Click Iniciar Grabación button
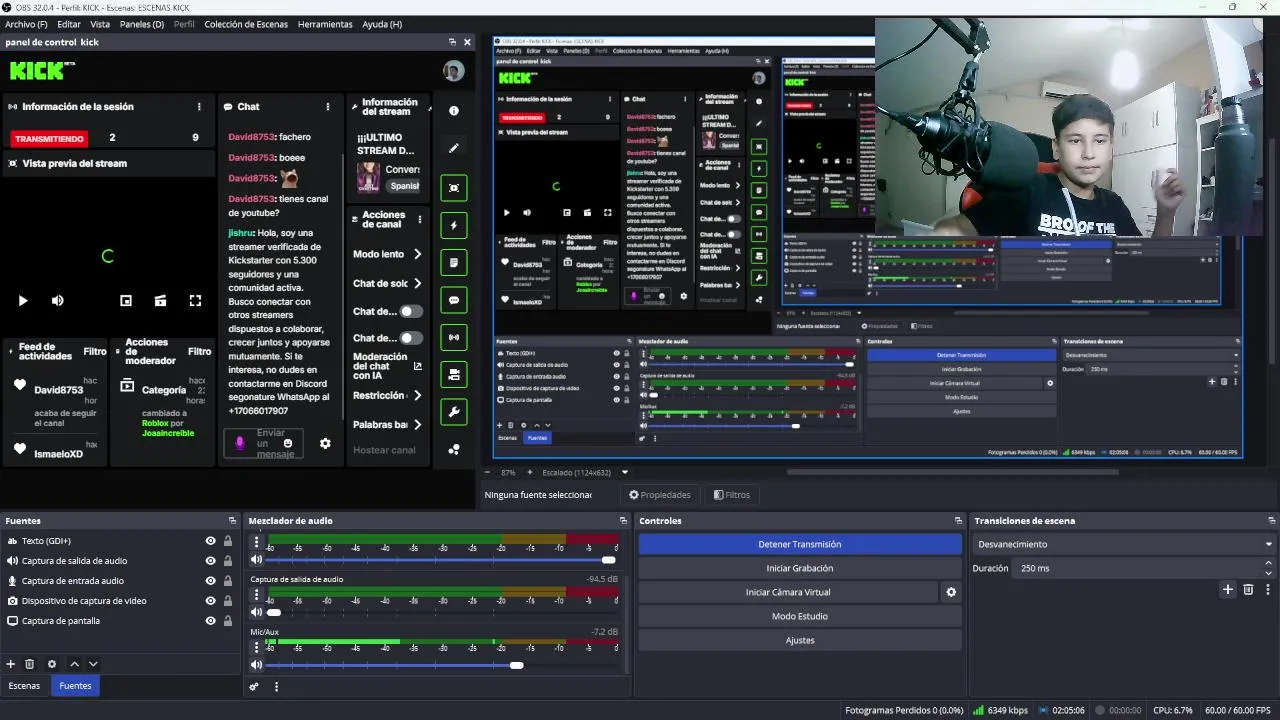The width and height of the screenshot is (1280, 720). pos(800,568)
